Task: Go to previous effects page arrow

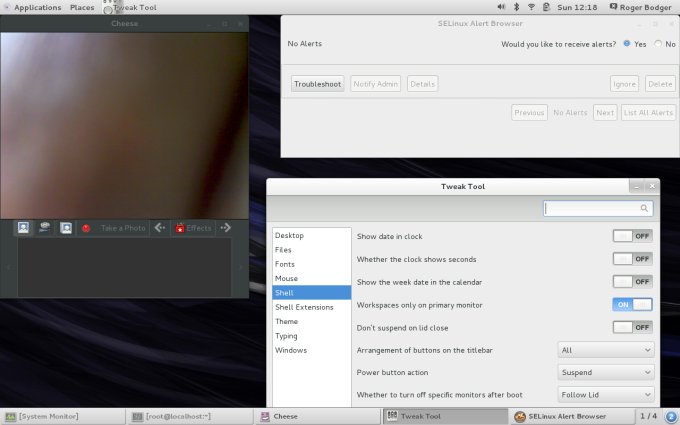Action: coord(160,228)
